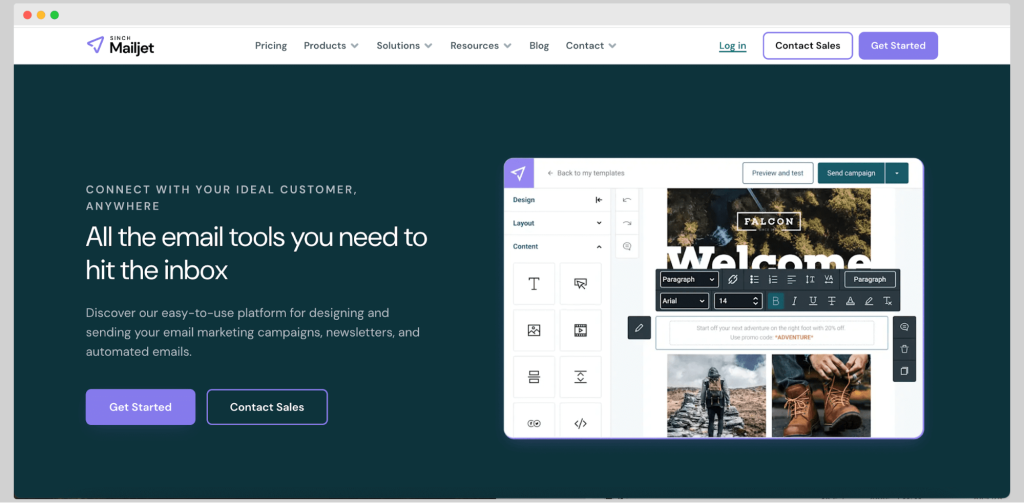Click Preview and test button

pos(778,173)
